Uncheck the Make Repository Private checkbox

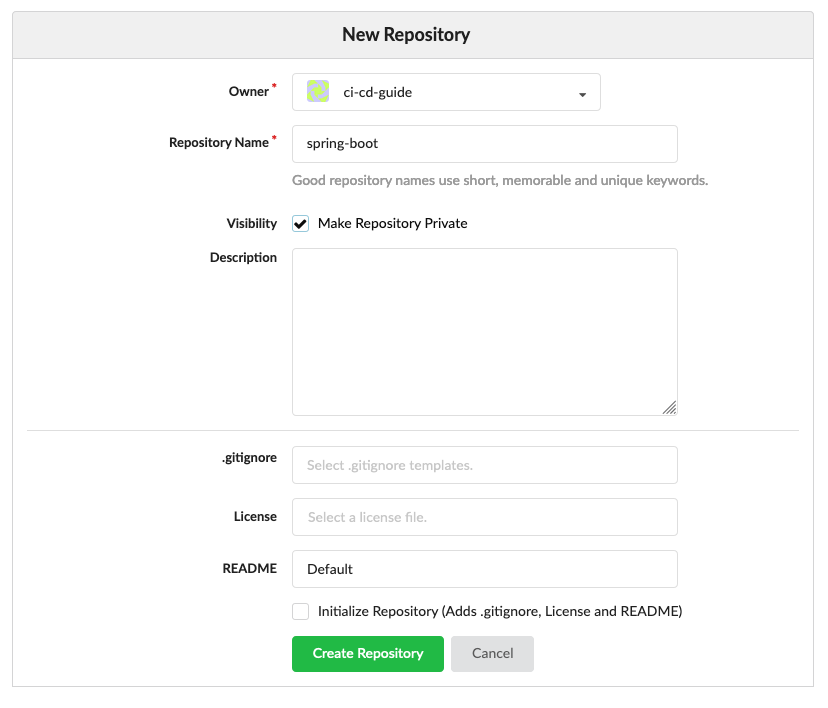click(301, 223)
